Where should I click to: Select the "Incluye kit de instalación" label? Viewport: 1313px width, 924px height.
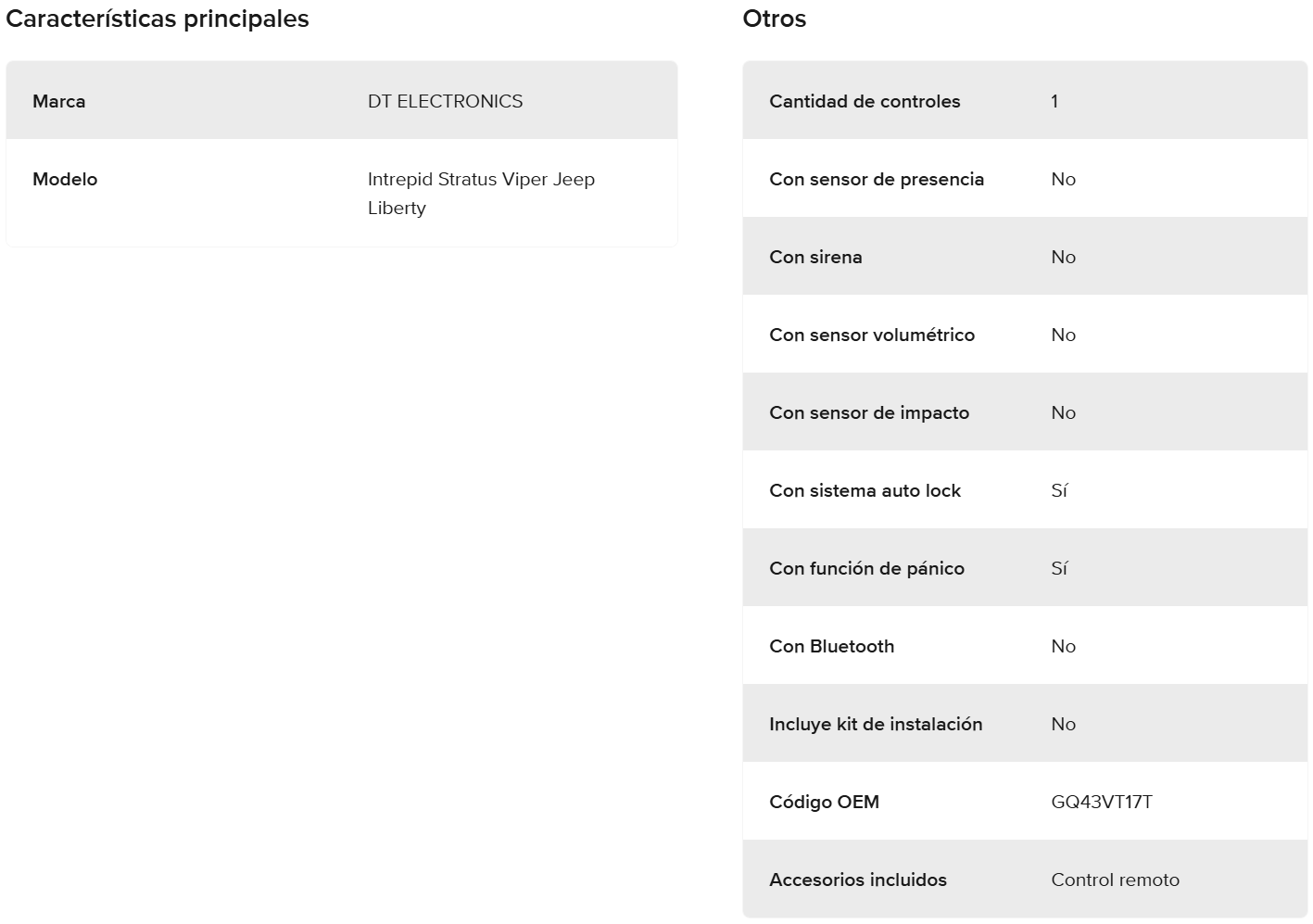(875, 724)
